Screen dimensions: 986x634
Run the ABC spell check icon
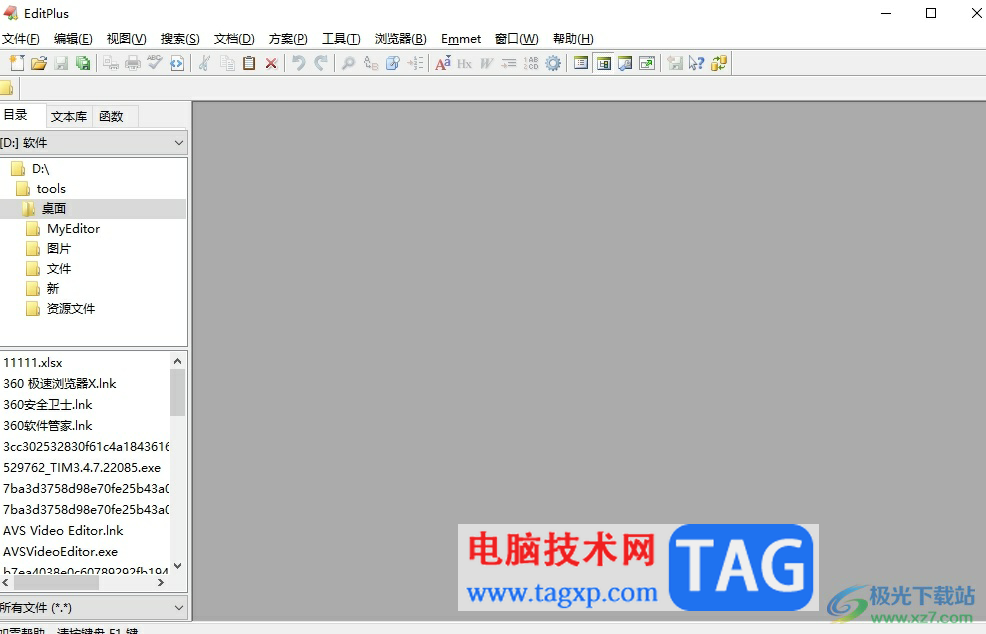tap(155, 63)
